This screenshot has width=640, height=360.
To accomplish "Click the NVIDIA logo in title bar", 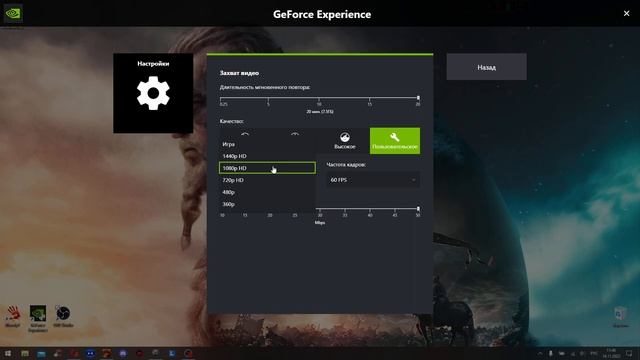I will click(x=13, y=14).
